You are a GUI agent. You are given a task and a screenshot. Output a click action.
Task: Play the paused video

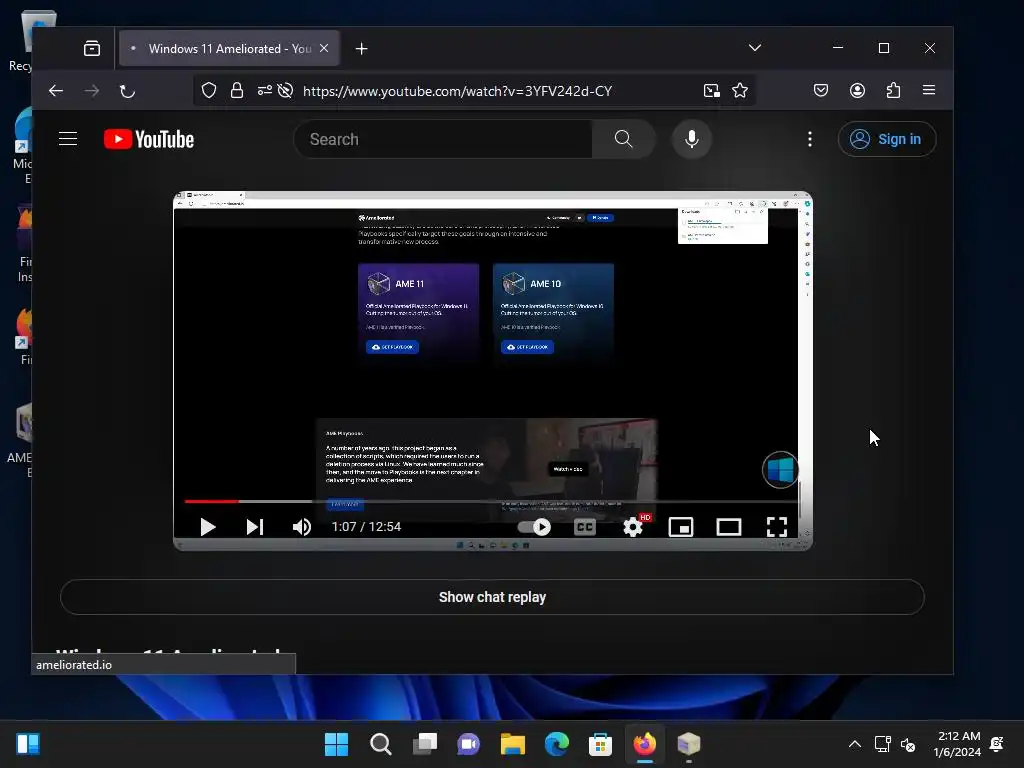208,527
